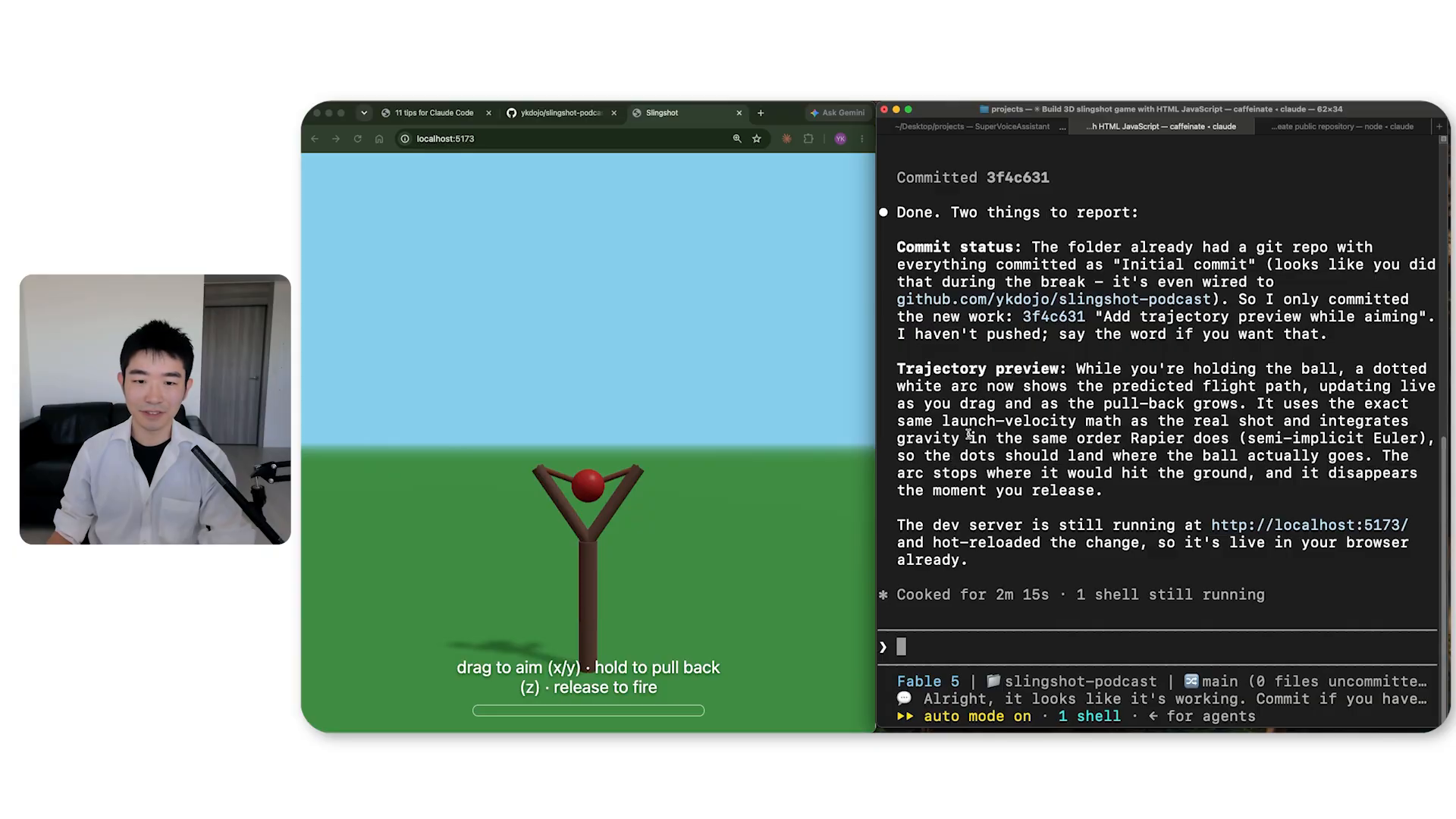Close the Slingshot tab
The height and width of the screenshot is (819, 1456).
[x=739, y=113]
